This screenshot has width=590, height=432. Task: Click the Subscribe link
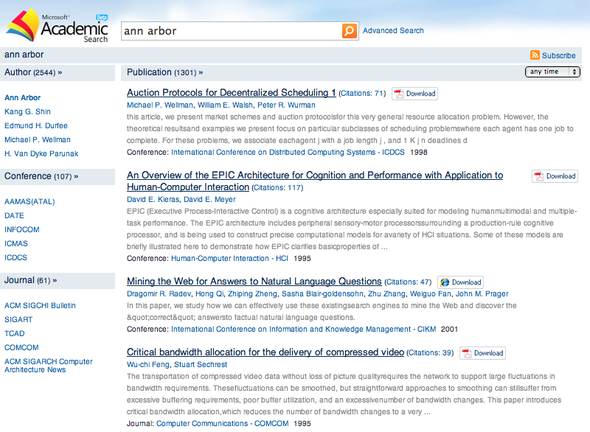click(559, 55)
